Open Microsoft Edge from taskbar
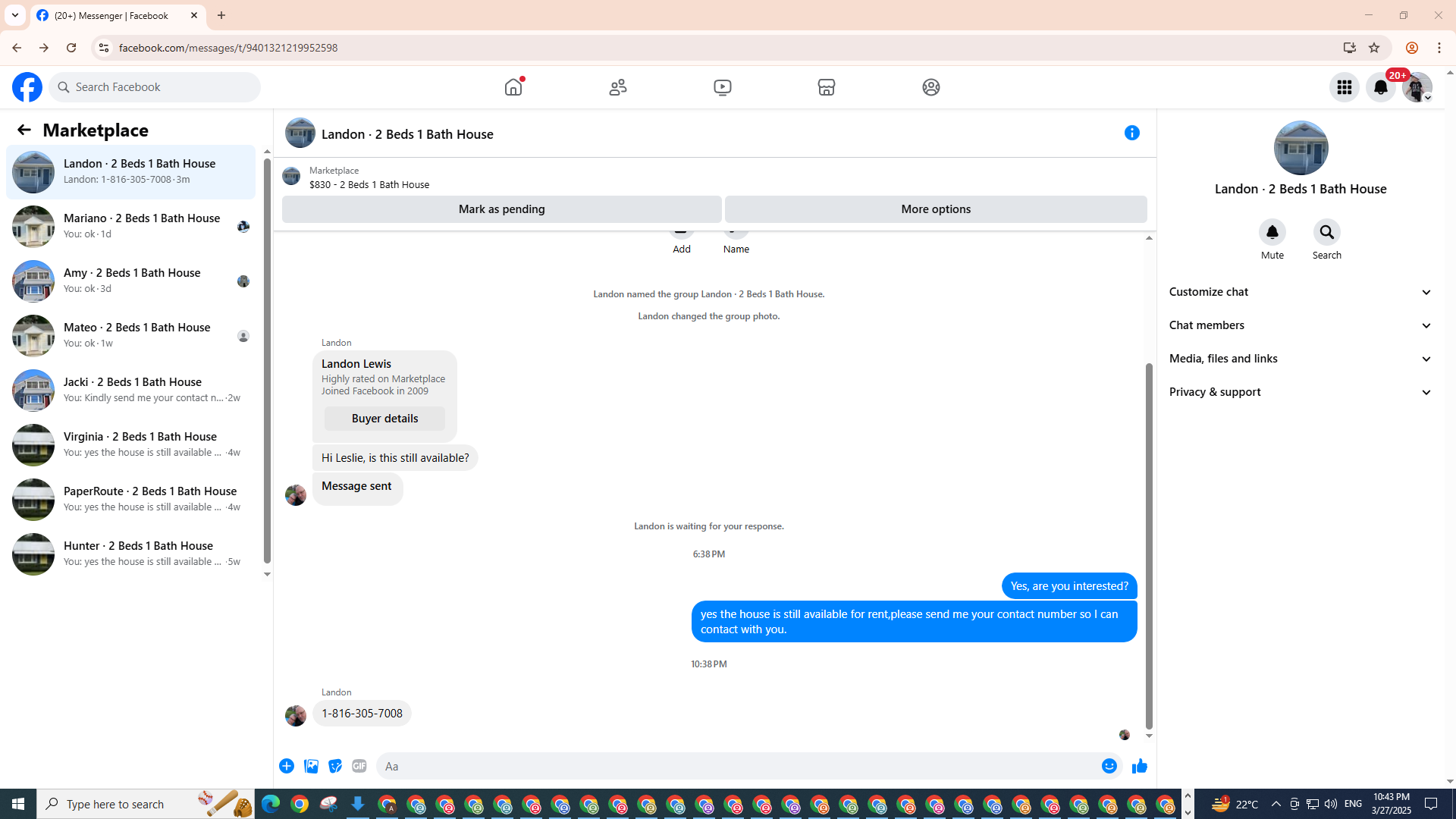Image resolution: width=1456 pixels, height=819 pixels. pyautogui.click(x=271, y=804)
